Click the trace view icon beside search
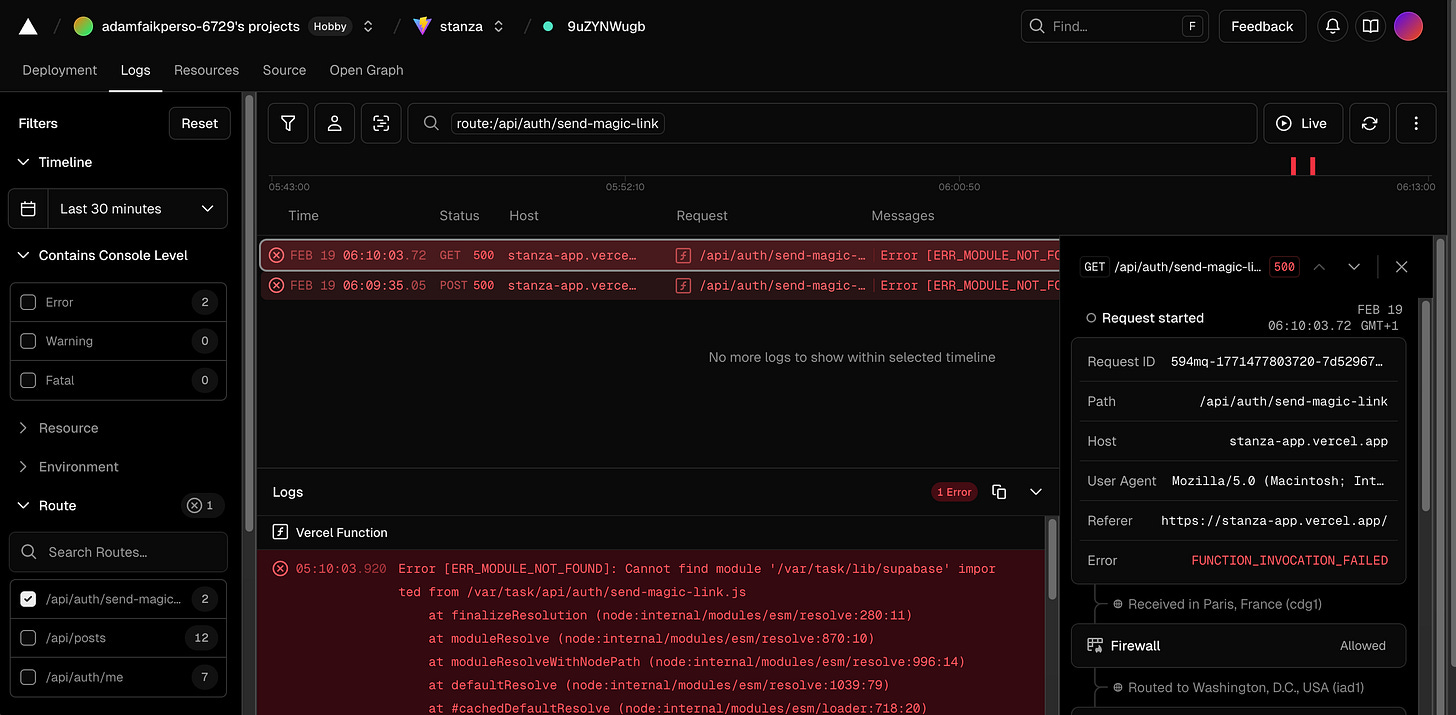The image size is (1456, 715). (381, 122)
